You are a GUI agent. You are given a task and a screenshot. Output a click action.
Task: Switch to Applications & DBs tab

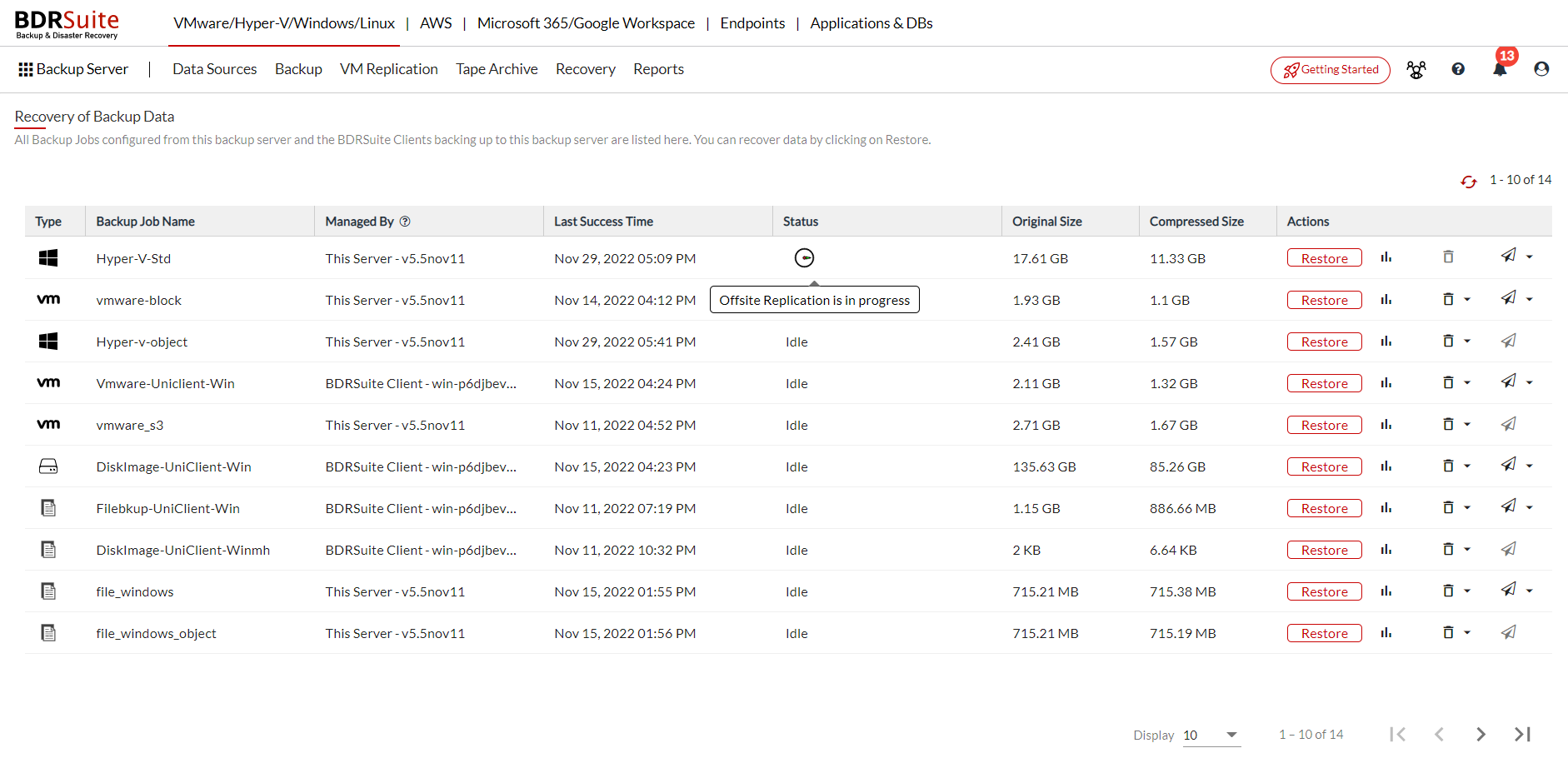click(871, 23)
